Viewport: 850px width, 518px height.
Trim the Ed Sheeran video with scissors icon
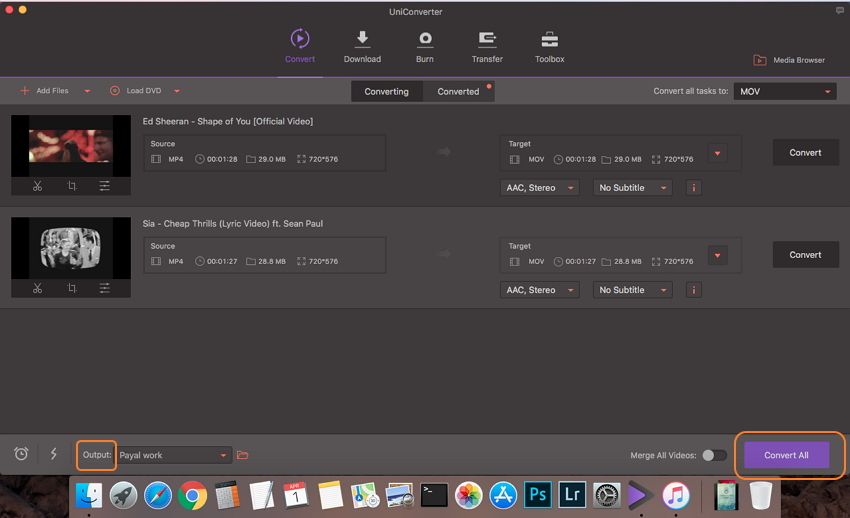coord(37,186)
